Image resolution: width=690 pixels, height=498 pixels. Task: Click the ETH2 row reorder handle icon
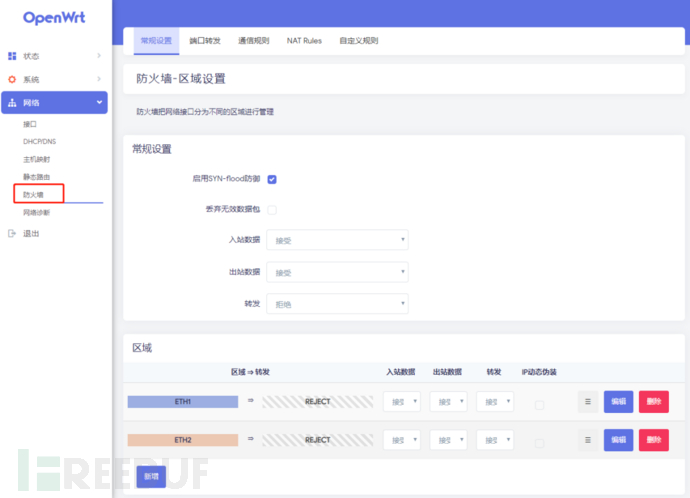[588, 440]
